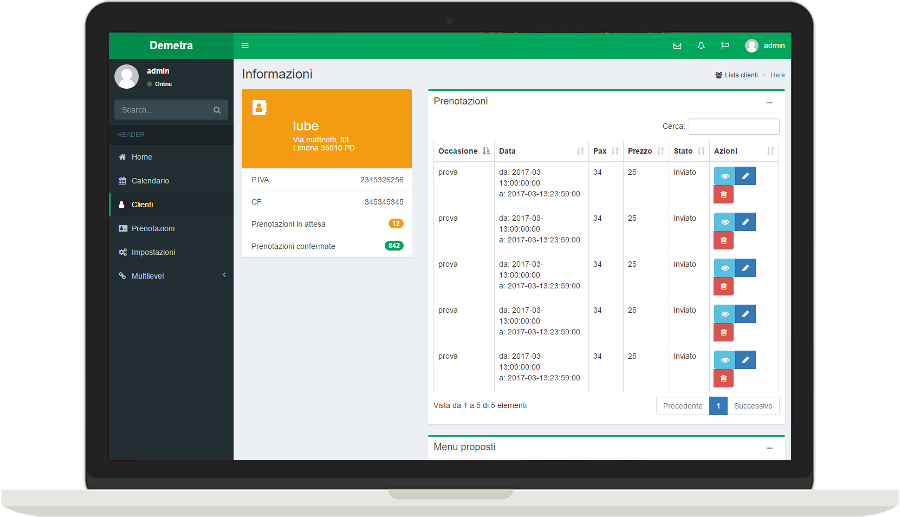Click the red trash delete button in first row
This screenshot has width=900, height=517.
[x=723, y=194]
